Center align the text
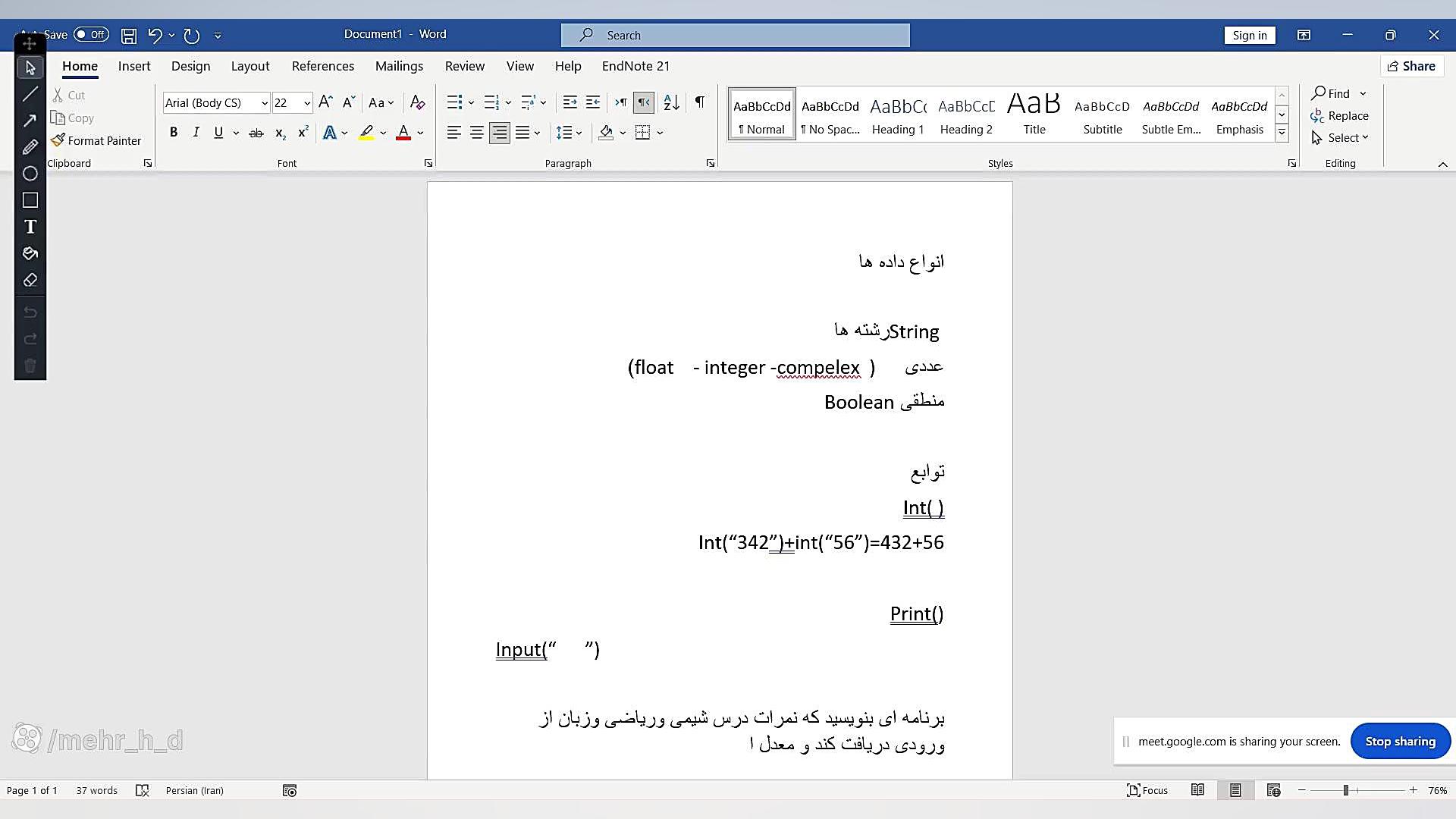1456x819 pixels. 476,133
